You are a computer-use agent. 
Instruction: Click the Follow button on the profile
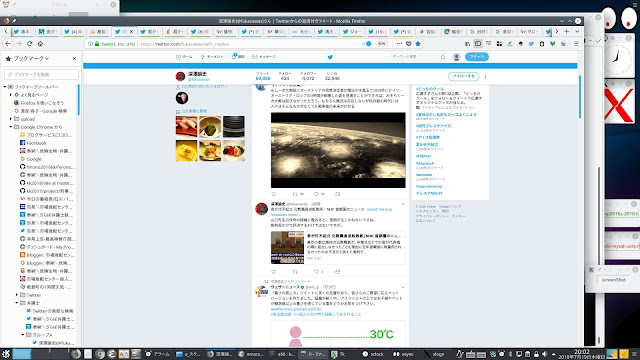(463, 76)
